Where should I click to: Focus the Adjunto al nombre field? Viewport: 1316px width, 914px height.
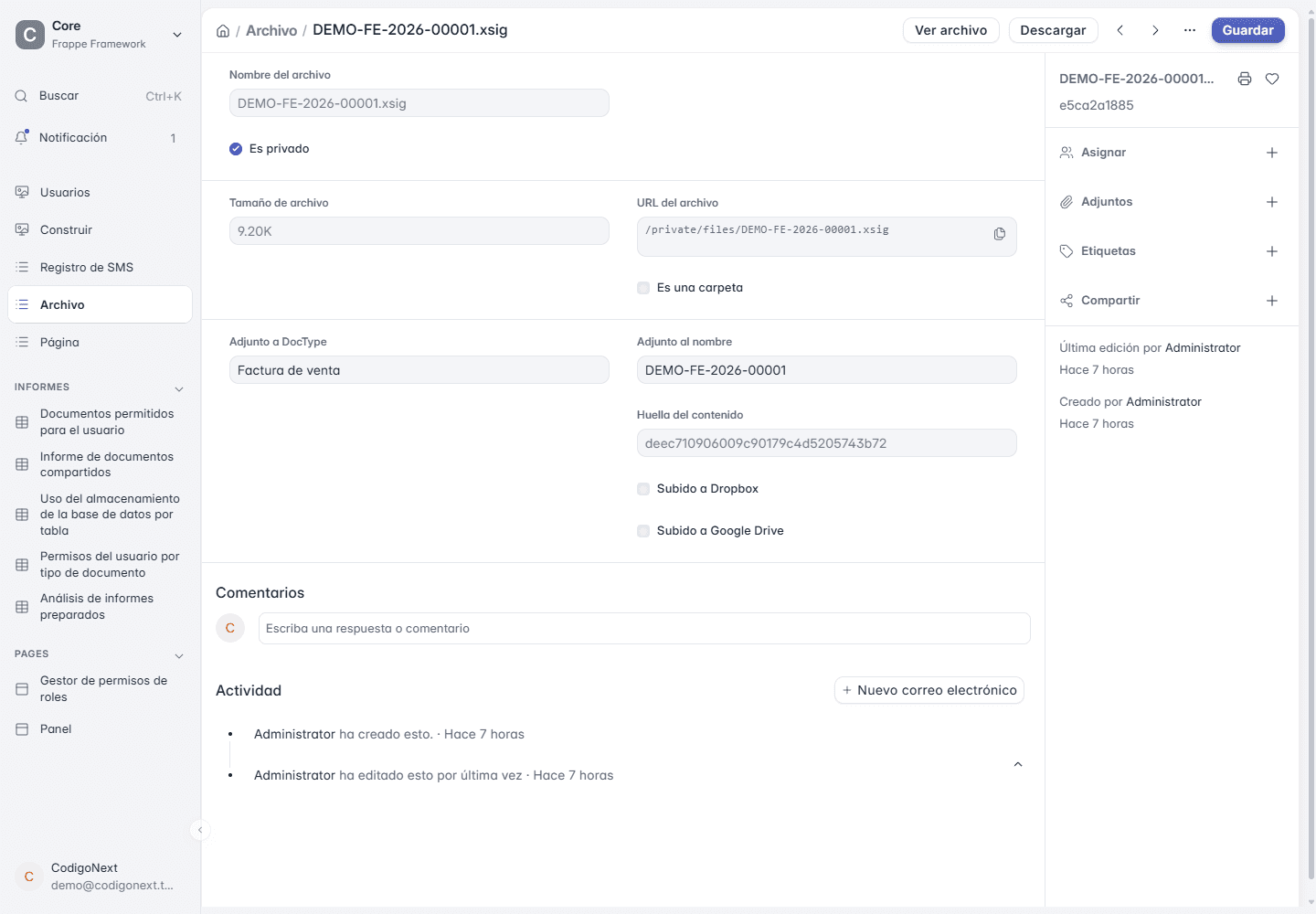pyautogui.click(x=827, y=370)
